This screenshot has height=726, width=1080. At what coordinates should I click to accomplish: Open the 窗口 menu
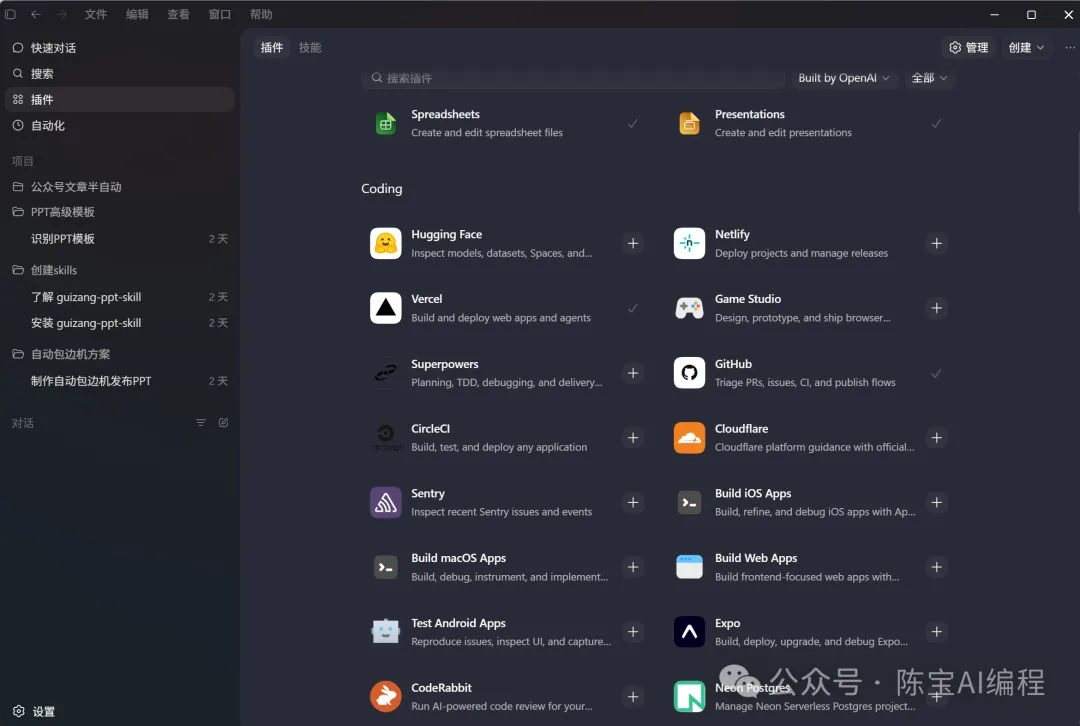coord(220,14)
